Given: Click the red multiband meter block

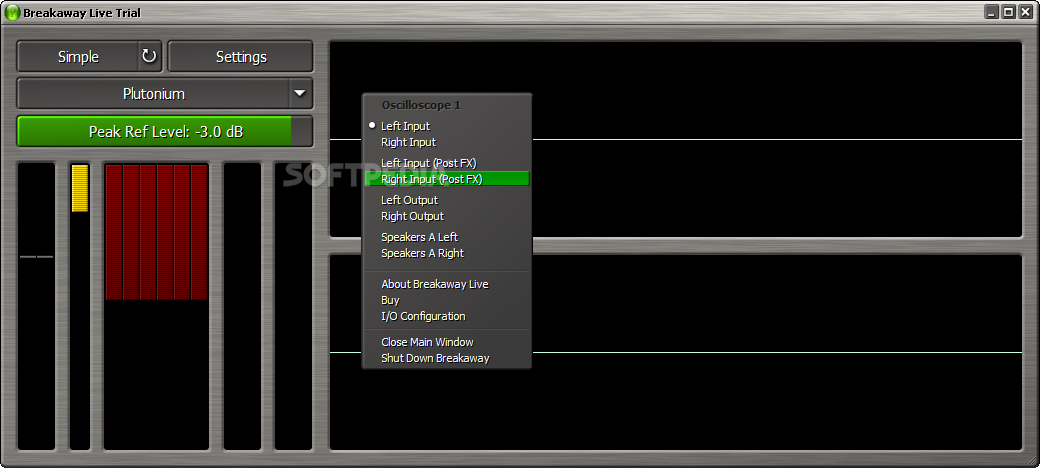Looking at the screenshot, I should pyautogui.click(x=157, y=232).
